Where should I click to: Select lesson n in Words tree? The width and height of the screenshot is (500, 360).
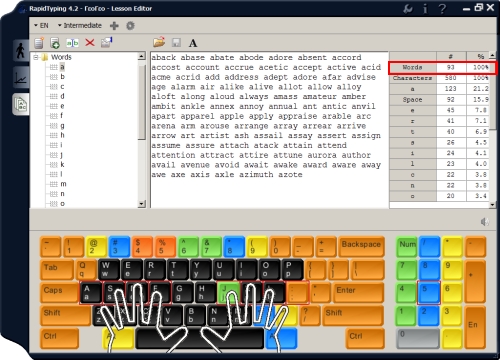coord(62,194)
